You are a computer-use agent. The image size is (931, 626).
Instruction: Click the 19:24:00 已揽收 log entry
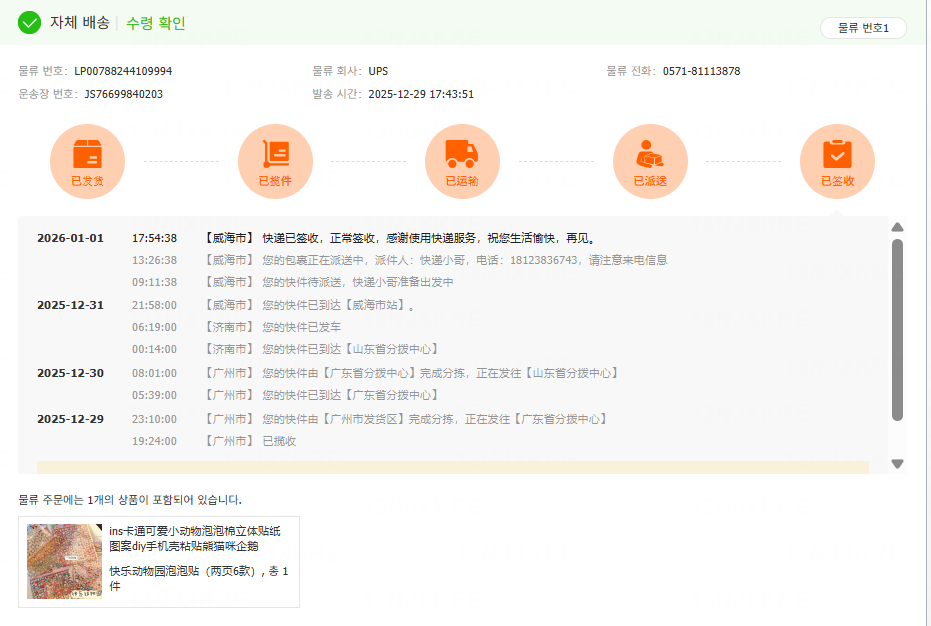tap(279, 441)
